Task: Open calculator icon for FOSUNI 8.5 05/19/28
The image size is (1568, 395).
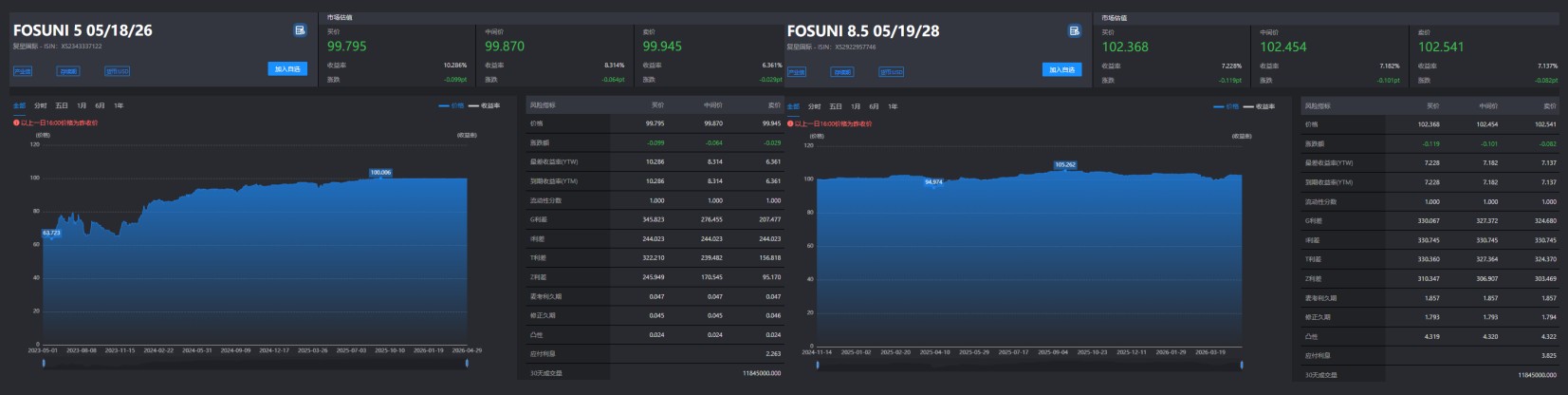Action: pyautogui.click(x=1074, y=30)
